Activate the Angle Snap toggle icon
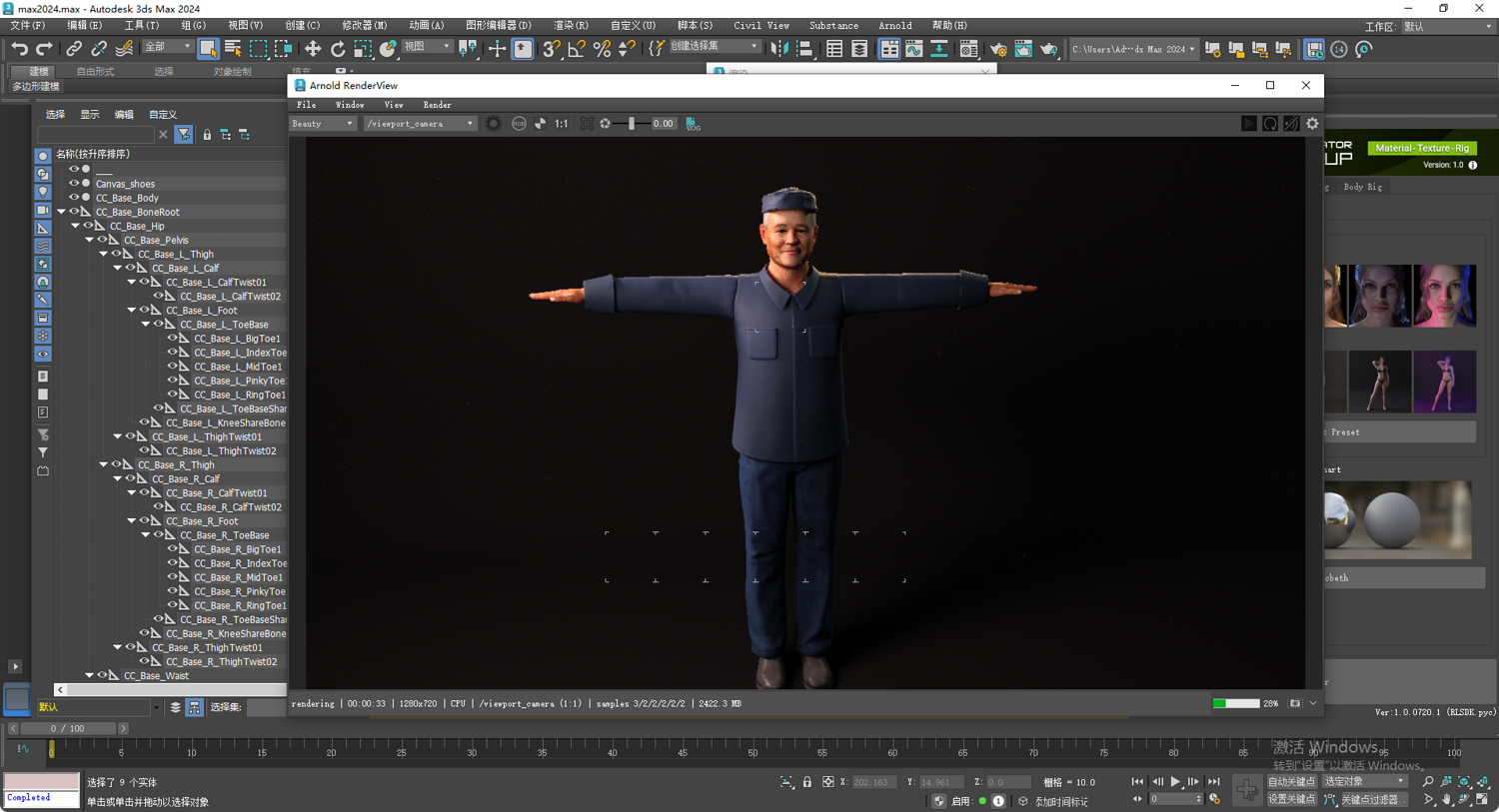Screen dimensions: 1499x812 pyautogui.click(x=577, y=49)
